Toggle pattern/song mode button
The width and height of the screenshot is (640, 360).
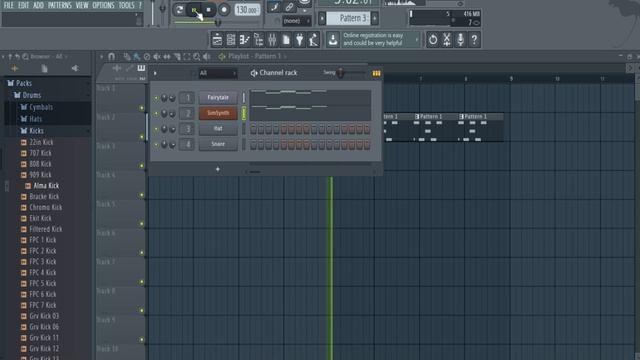pyautogui.click(x=179, y=9)
